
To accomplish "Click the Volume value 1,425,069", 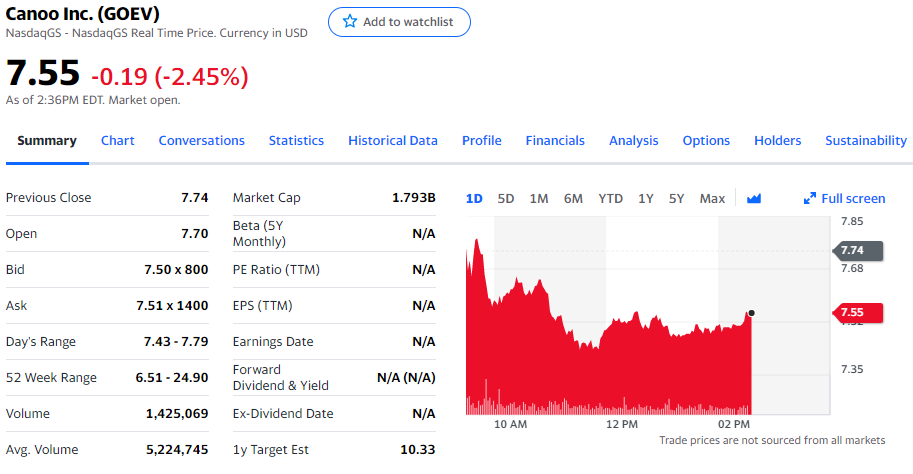I will [x=177, y=414].
